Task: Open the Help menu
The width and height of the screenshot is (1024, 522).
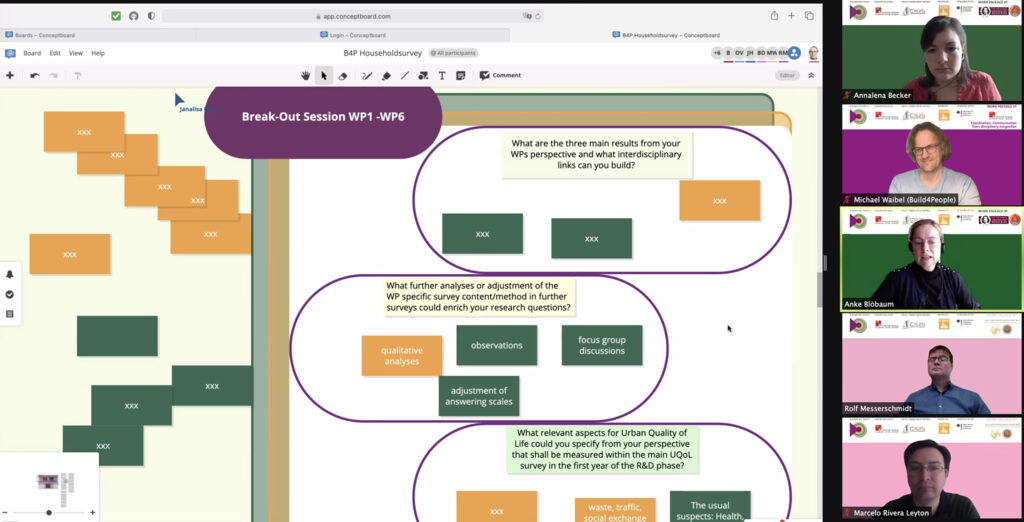Action: 98,54
